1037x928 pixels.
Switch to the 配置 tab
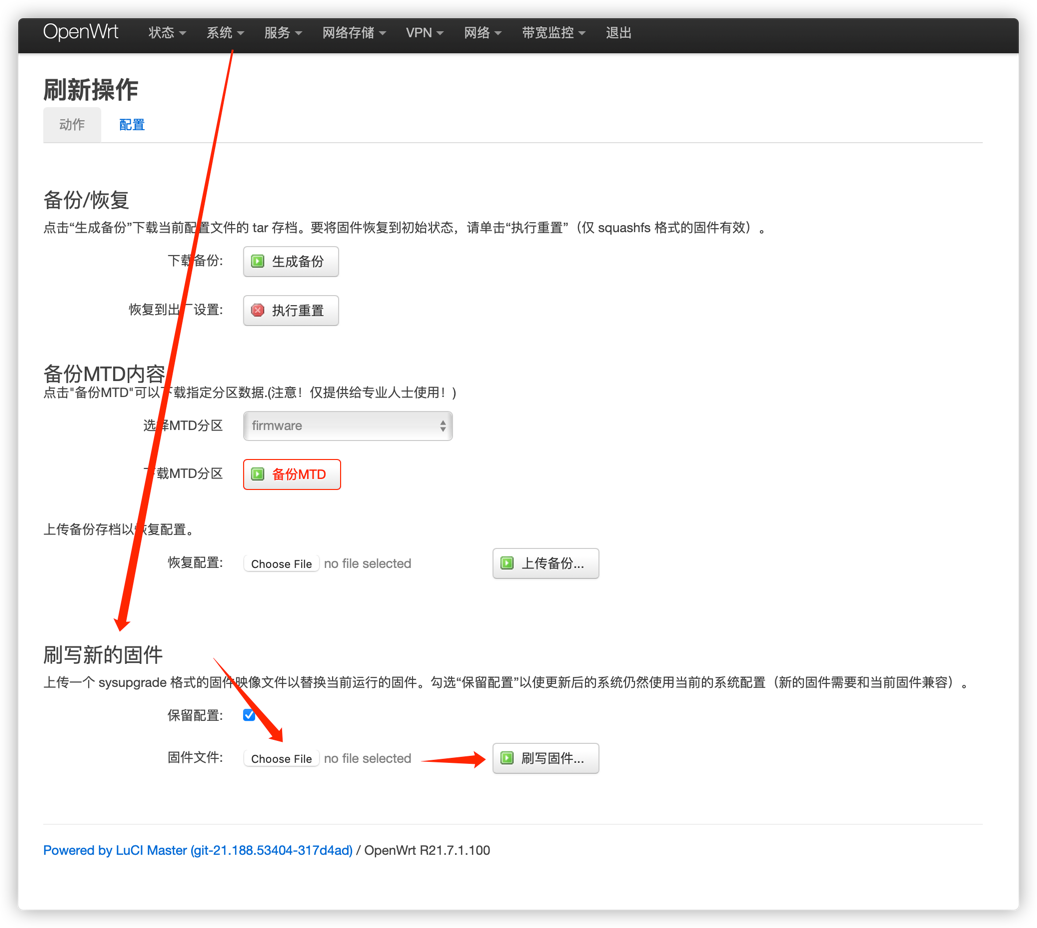coord(132,125)
